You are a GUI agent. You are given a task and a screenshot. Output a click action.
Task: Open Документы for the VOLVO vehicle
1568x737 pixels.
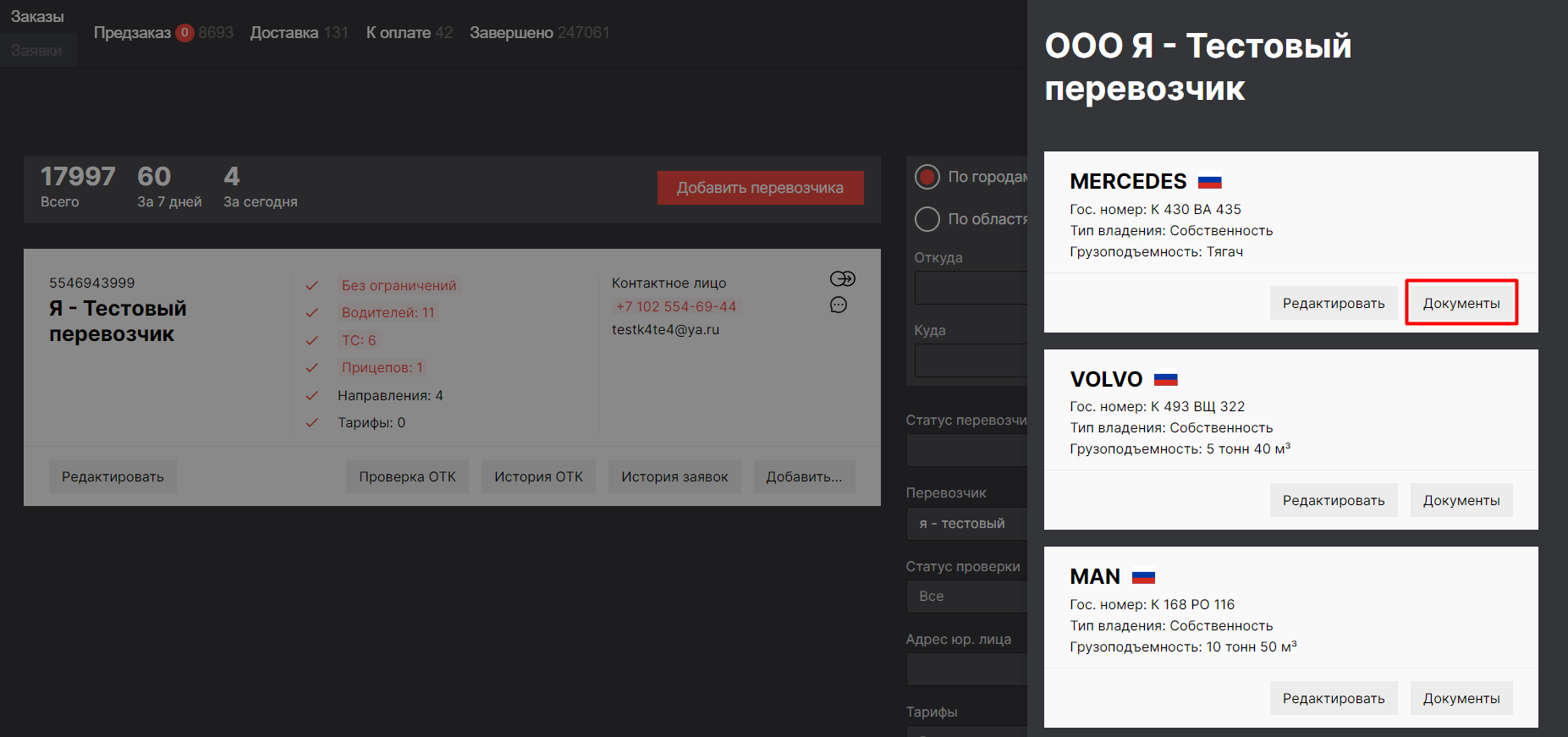pos(1461,500)
